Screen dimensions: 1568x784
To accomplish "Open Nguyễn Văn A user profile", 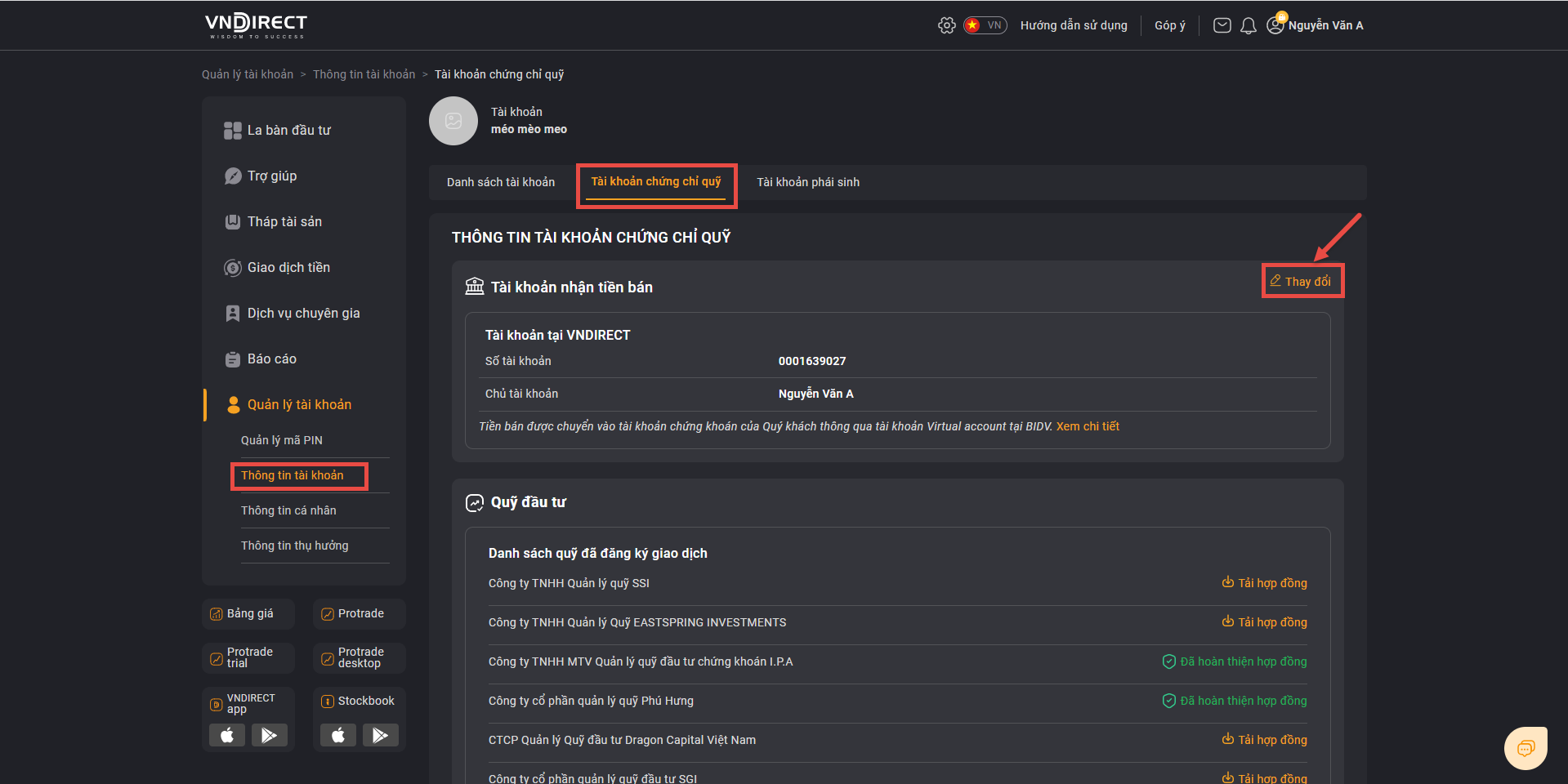I will click(x=1315, y=24).
